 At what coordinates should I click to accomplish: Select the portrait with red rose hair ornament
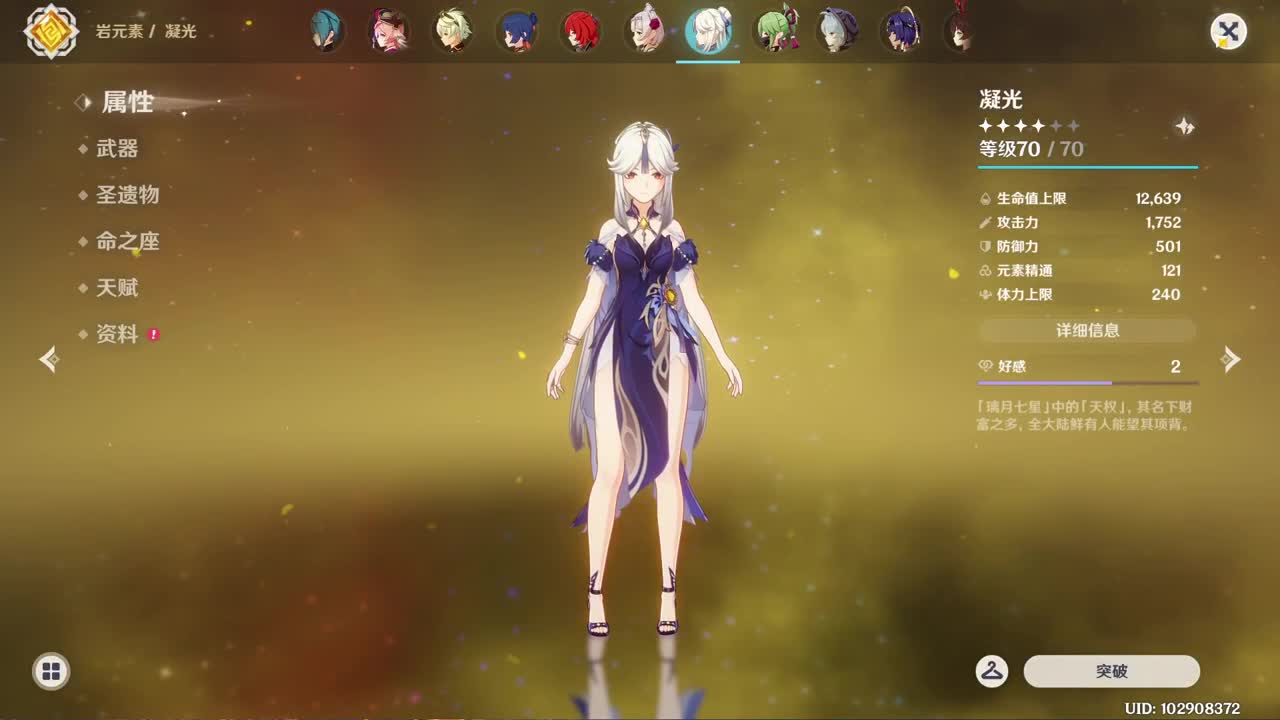pos(644,31)
